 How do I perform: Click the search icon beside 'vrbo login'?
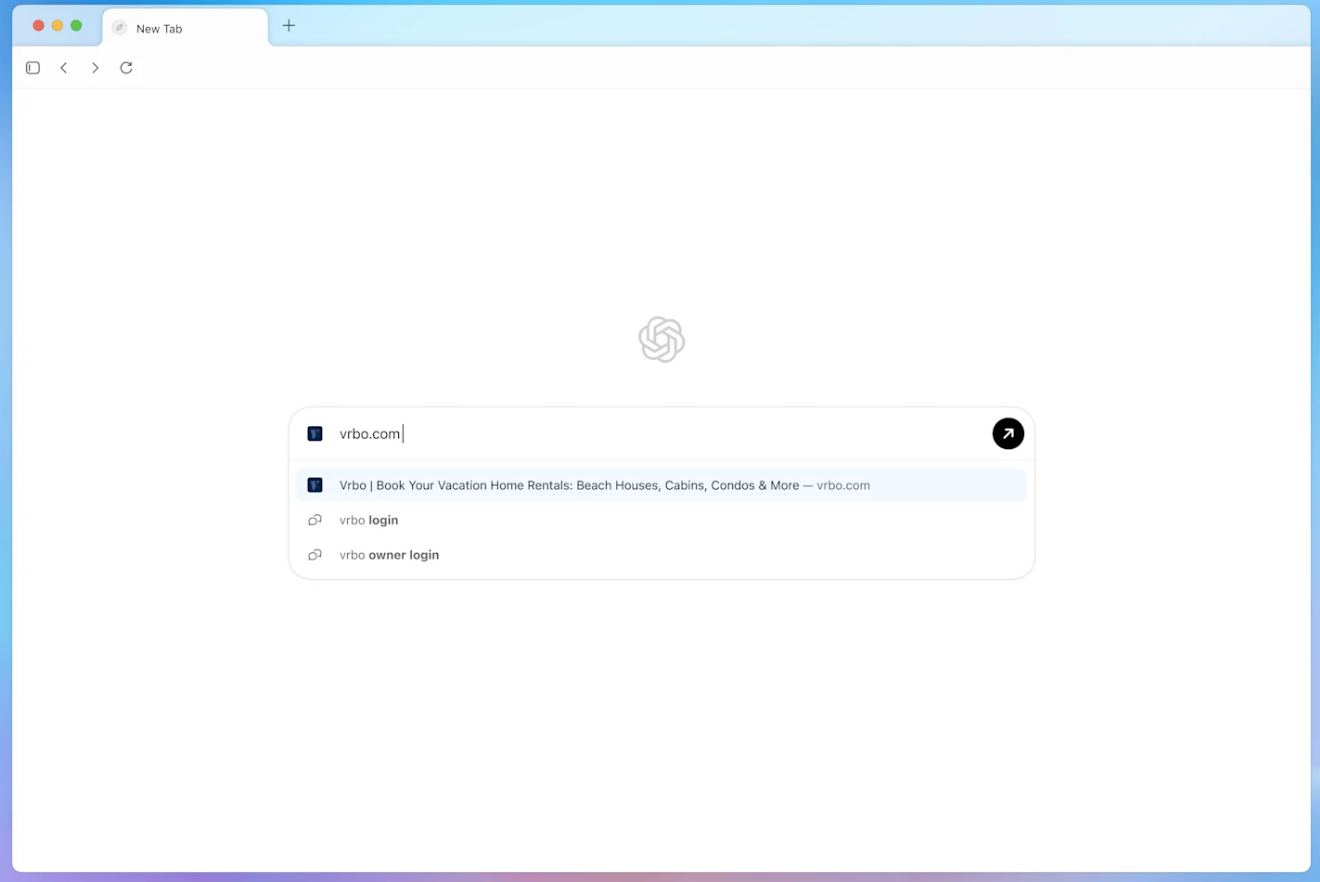(x=315, y=520)
